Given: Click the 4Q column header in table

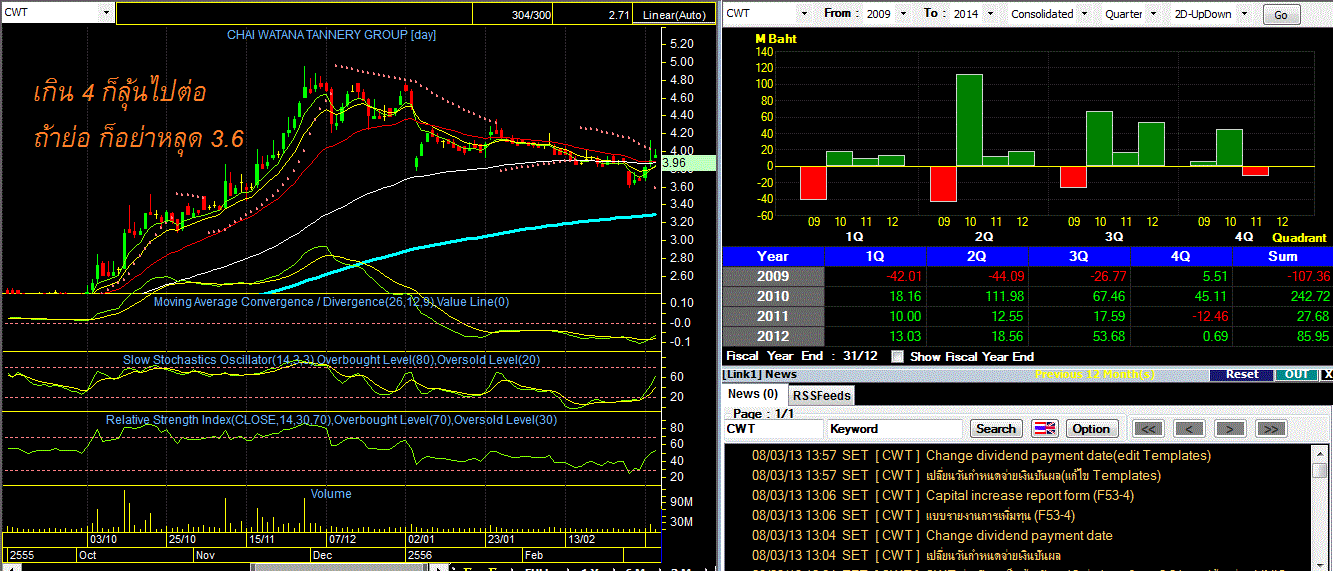Looking at the screenshot, I should coord(1181,256).
